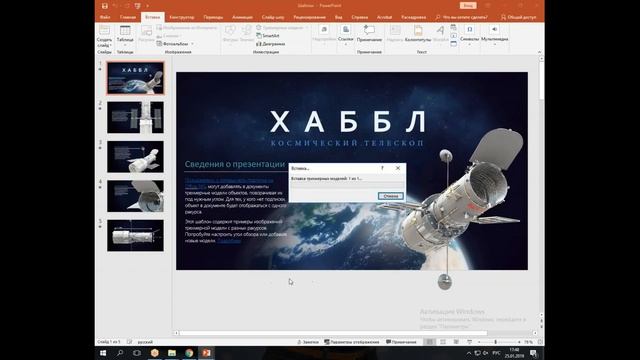This screenshot has height=360, width=640.
Task: Click the slide title ХАББЛ
Action: click(x=348, y=122)
